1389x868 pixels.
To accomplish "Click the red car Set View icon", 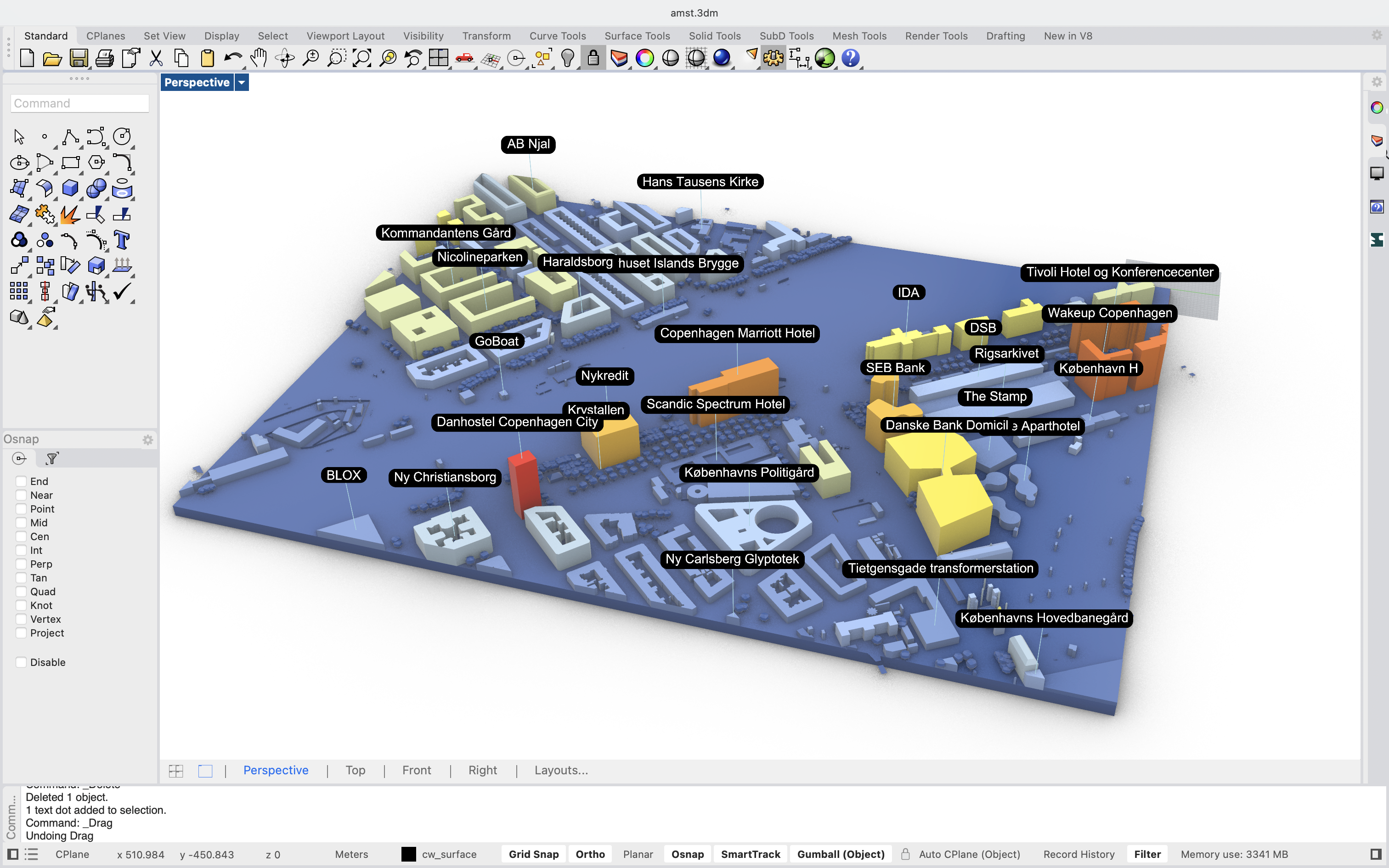I will (464, 58).
